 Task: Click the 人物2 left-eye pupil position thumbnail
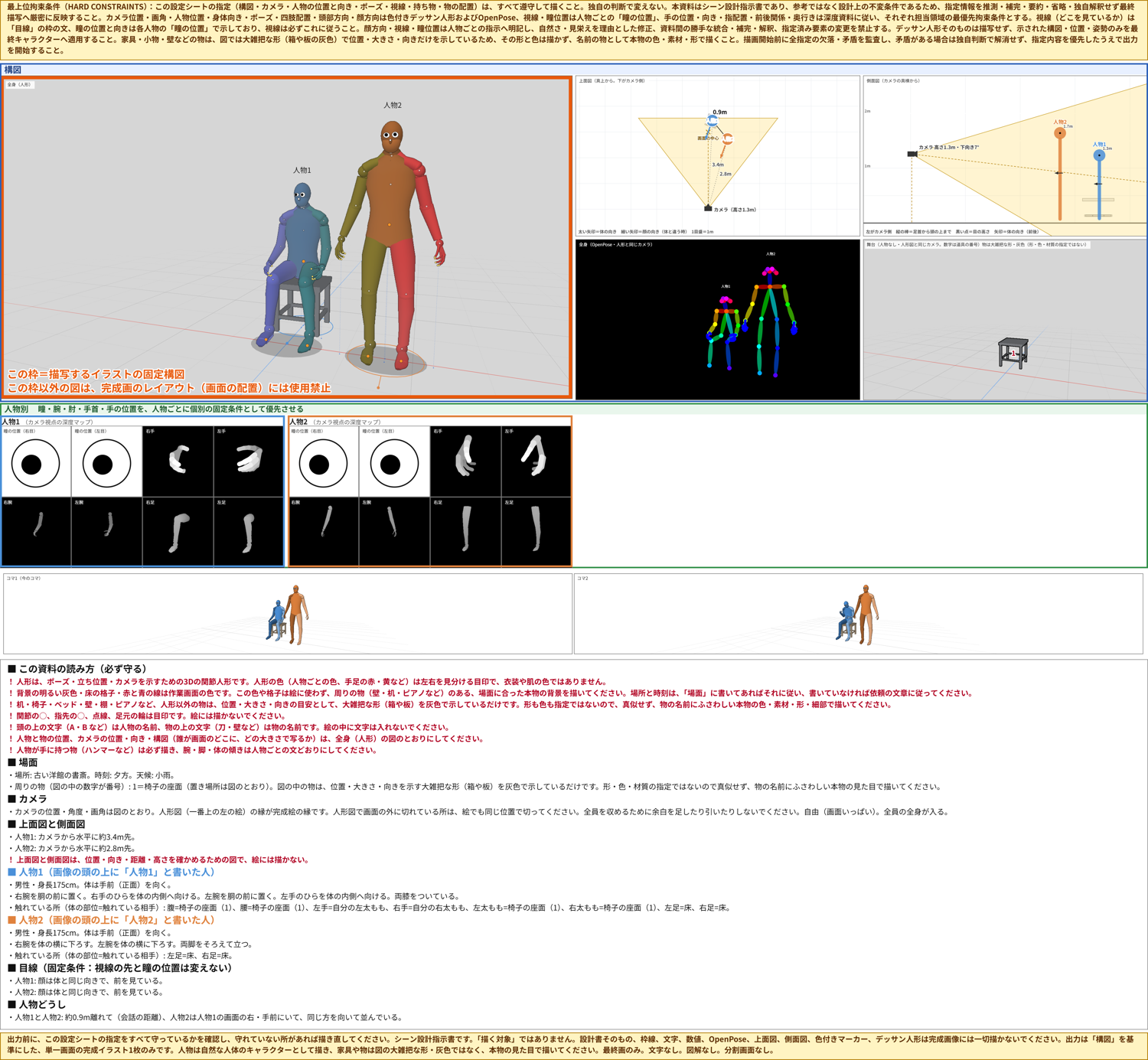pos(394,462)
